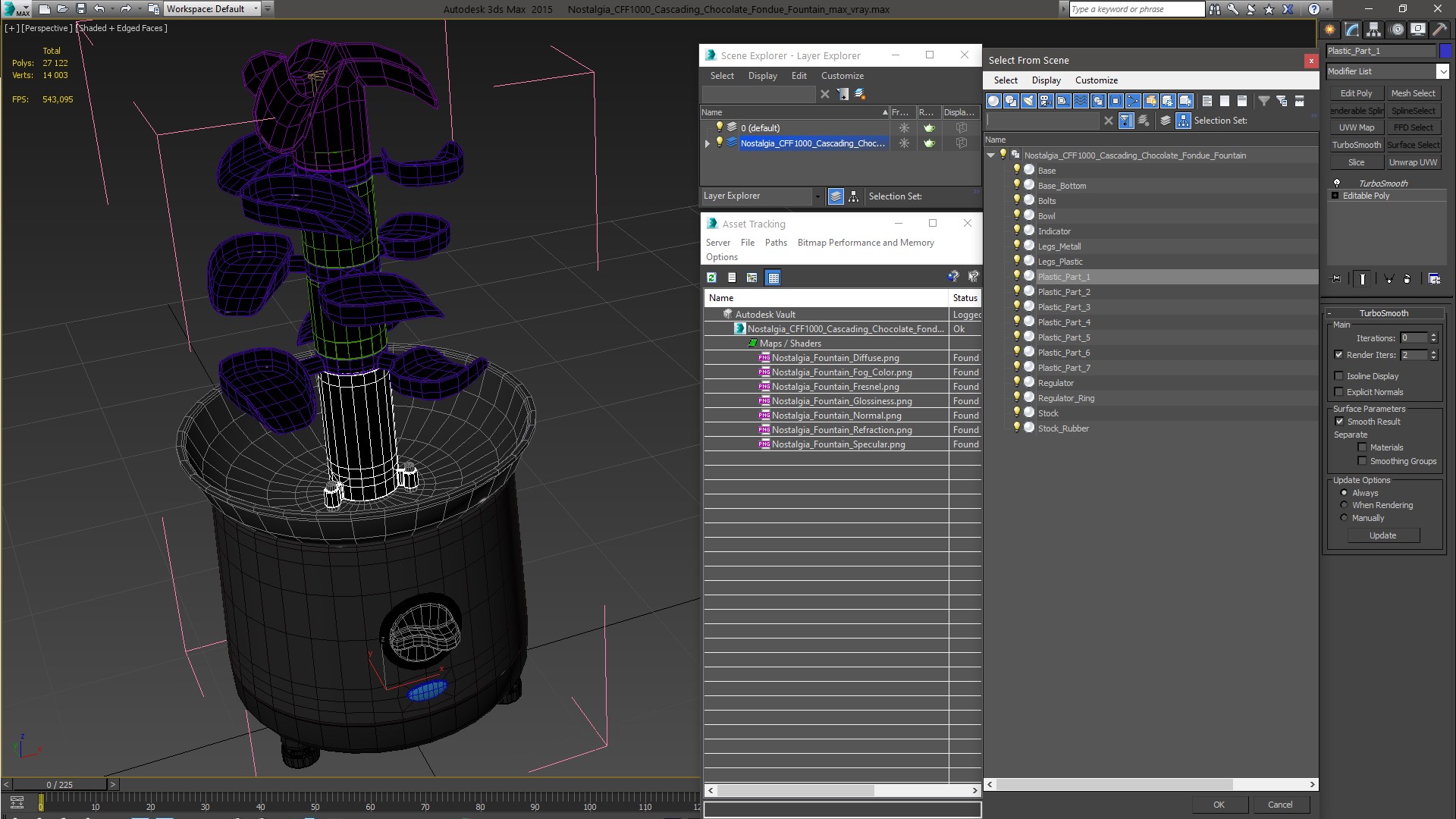Screen dimensions: 1456x819
Task: Open the Undo history dropdown arrow
Action: tap(112, 9)
